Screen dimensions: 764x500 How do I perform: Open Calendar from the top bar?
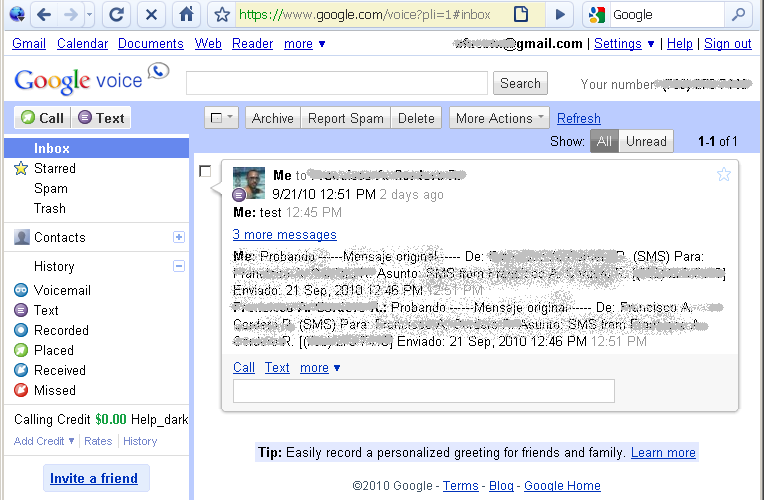82,43
